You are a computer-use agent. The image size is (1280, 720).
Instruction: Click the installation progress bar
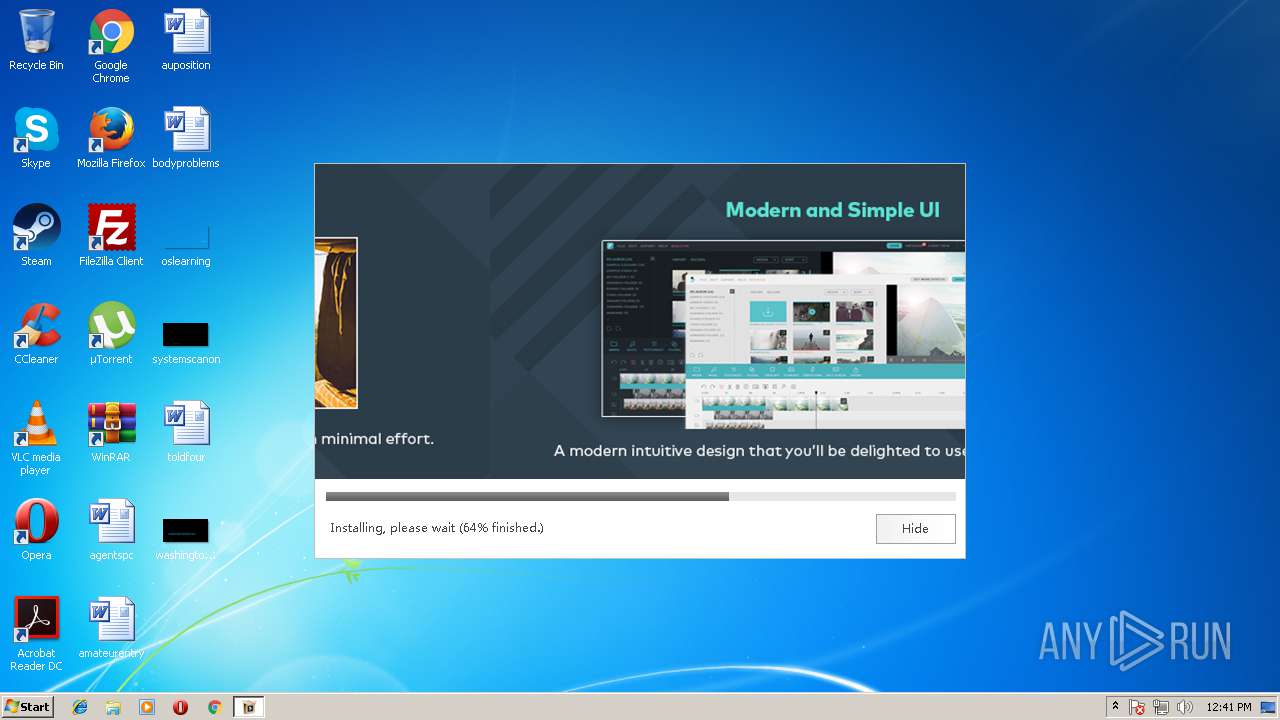coord(640,496)
